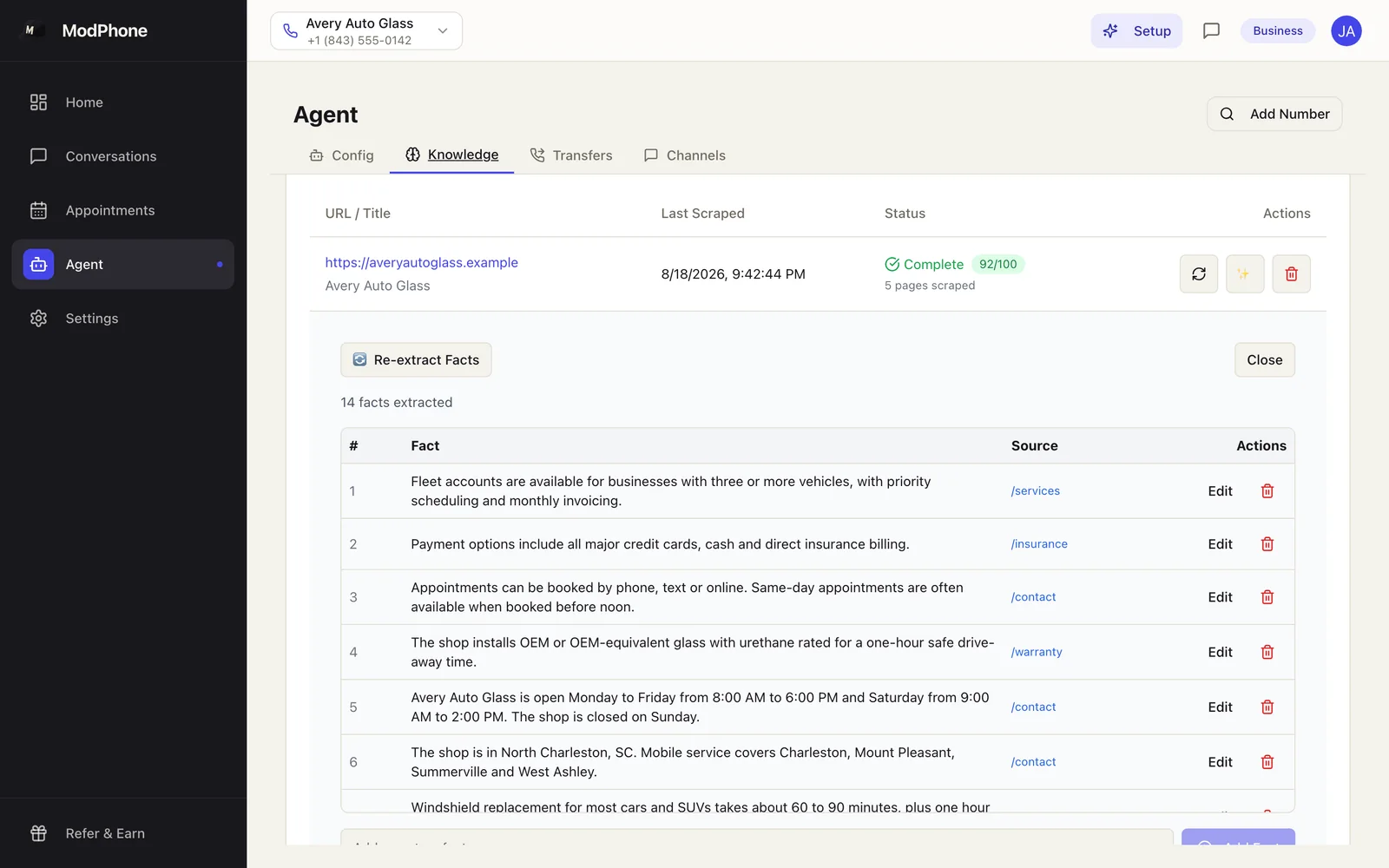Open Refer & Earn
Screen dimensions: 1389x868
tap(122, 833)
